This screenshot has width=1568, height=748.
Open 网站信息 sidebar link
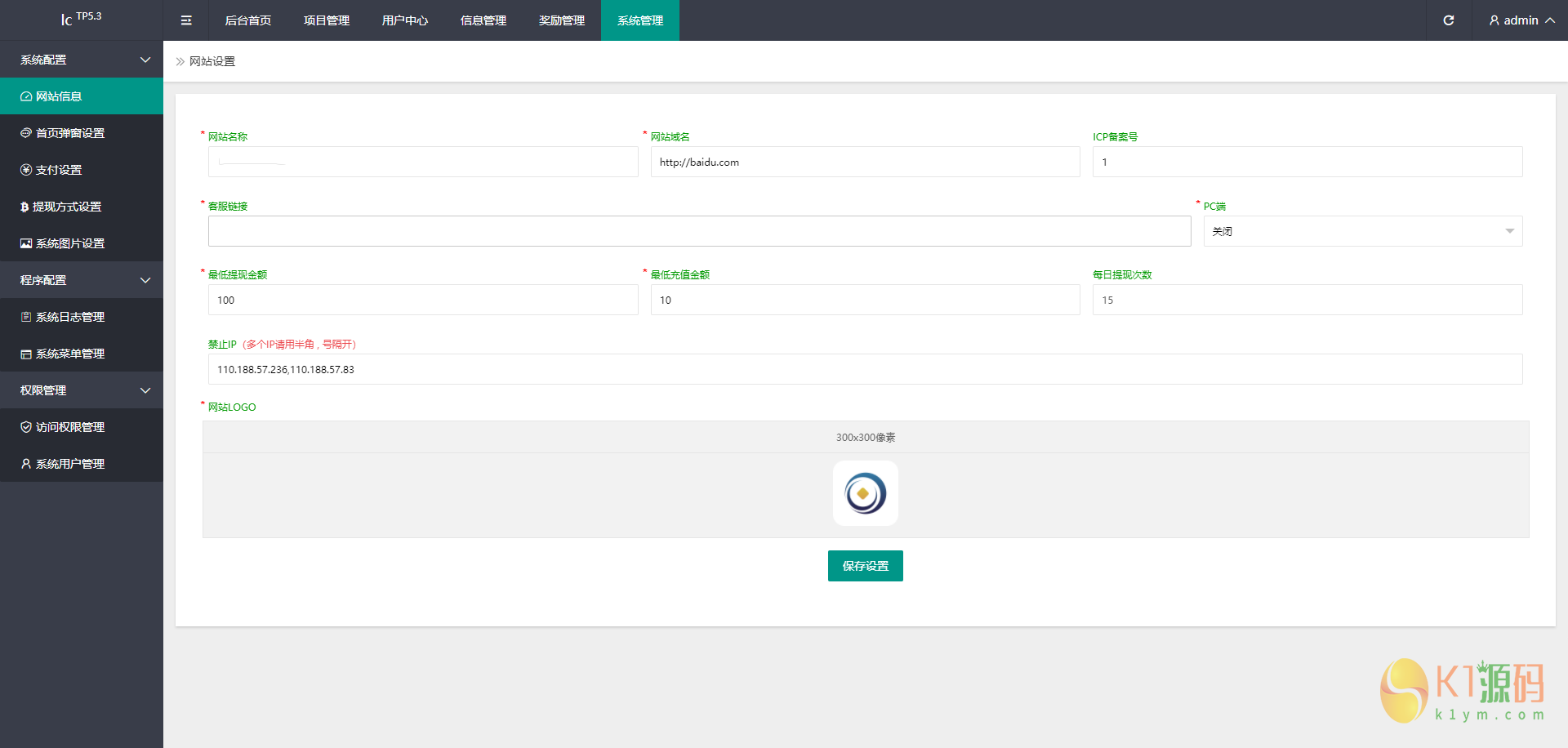point(82,96)
